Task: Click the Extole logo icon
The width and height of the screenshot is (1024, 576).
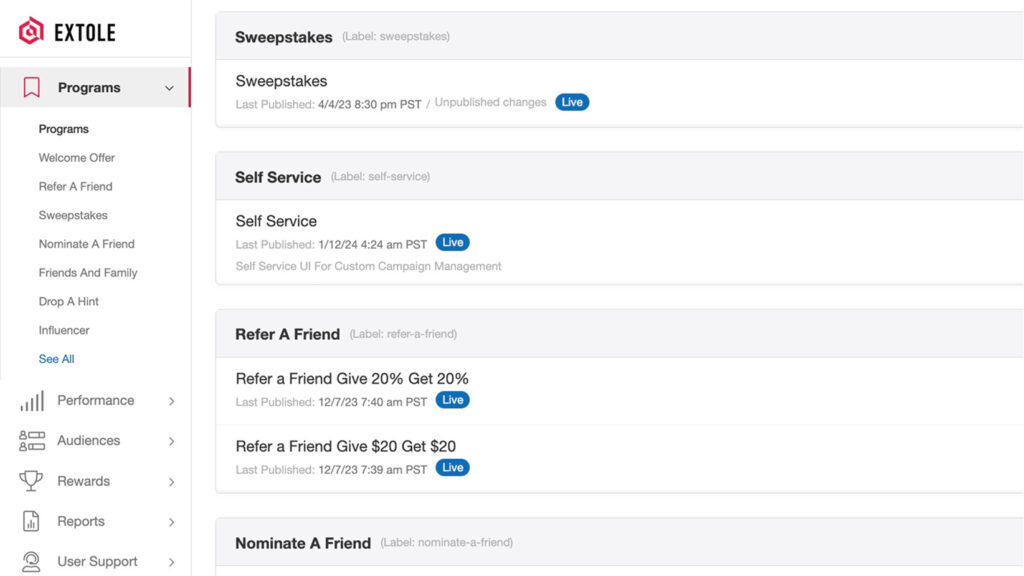Action: tap(32, 32)
